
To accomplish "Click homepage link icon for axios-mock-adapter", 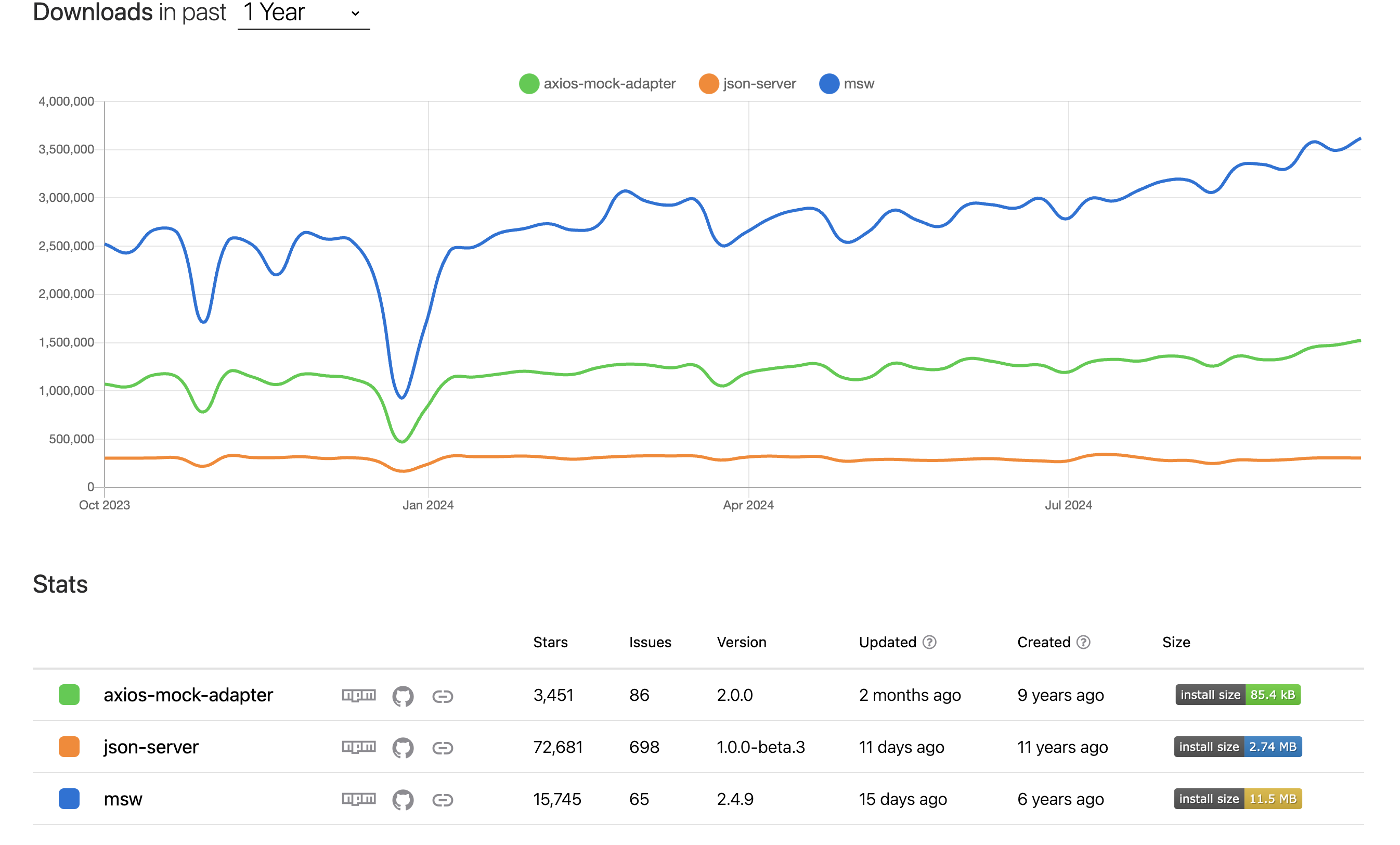I will tap(442, 696).
